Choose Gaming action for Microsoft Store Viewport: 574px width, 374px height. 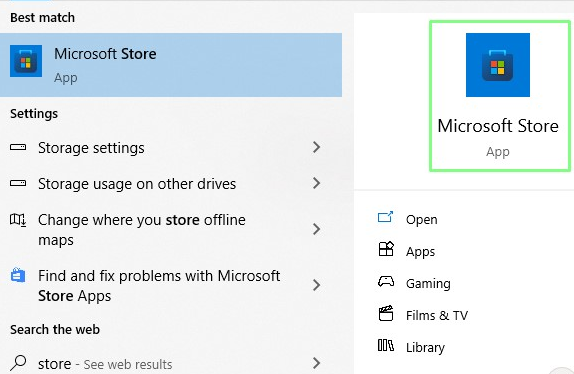click(x=428, y=284)
